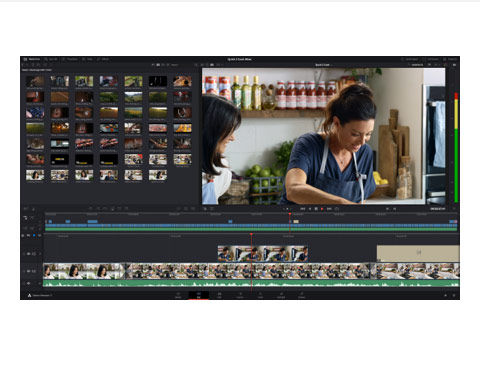This screenshot has width=480, height=380.
Task: Open the Inspector panel
Action: (450, 59)
